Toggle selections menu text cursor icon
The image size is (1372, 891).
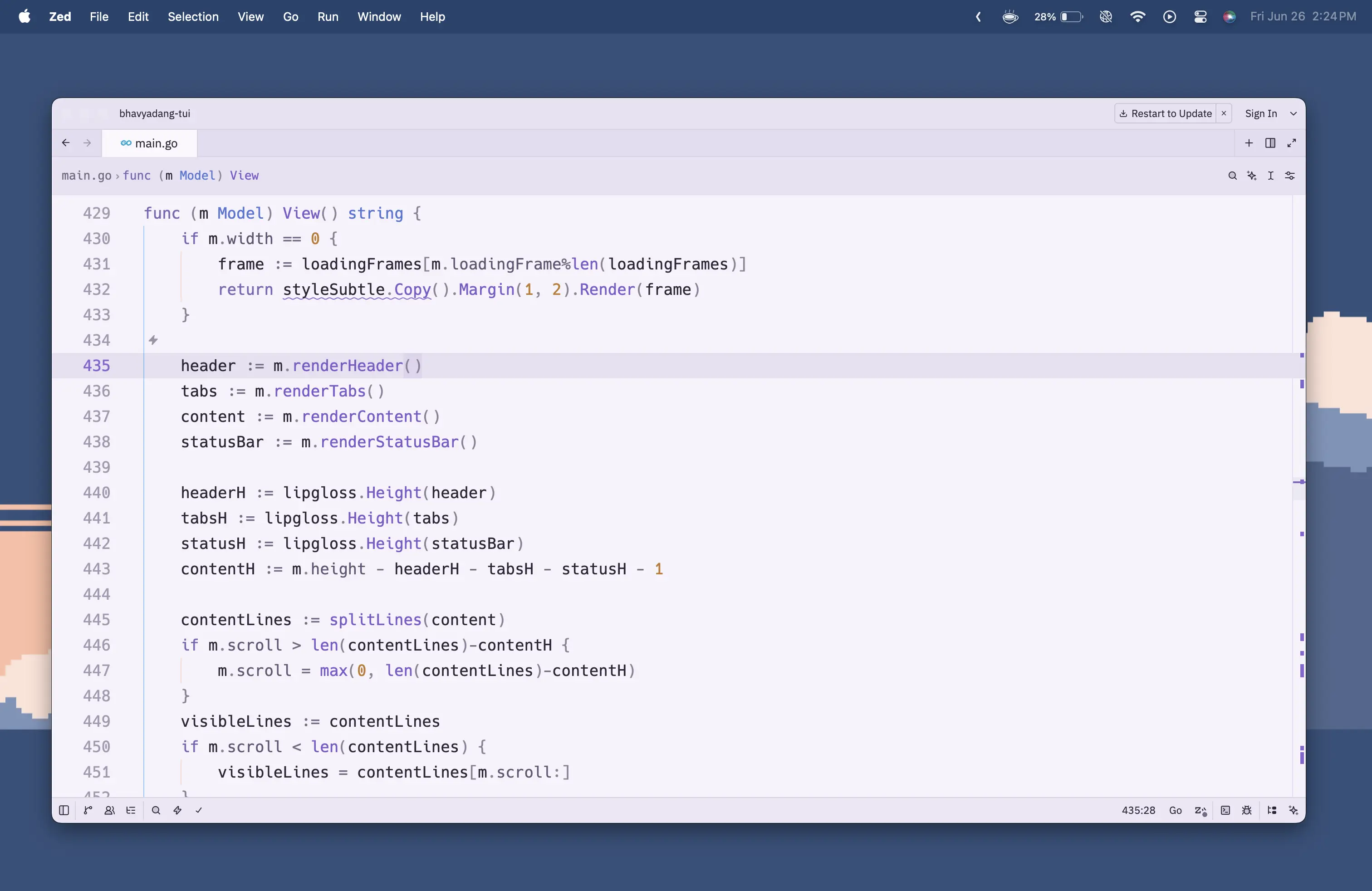pos(1270,176)
